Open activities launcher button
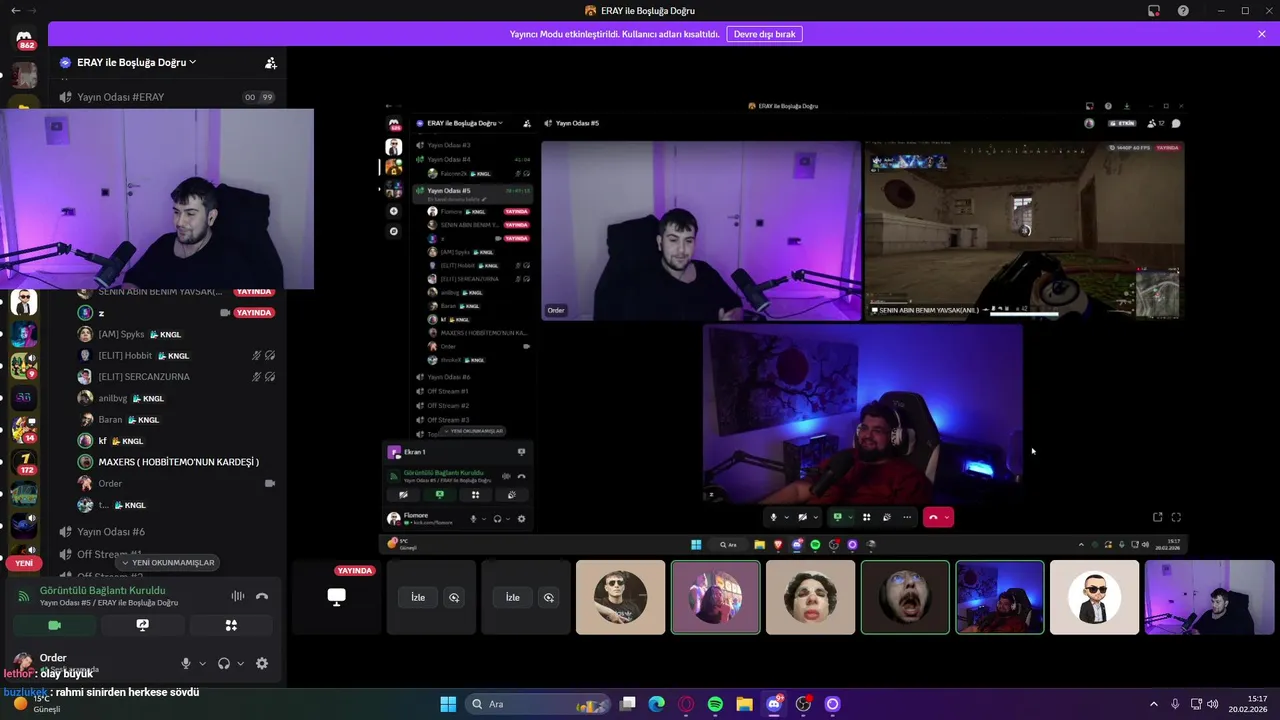The width and height of the screenshot is (1280, 720). [231, 625]
